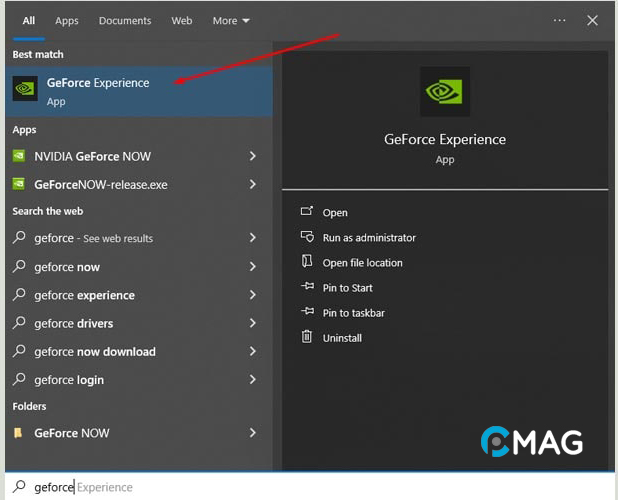The width and height of the screenshot is (618, 500).
Task: Expand the geforce login suggestion chevron
Action: (x=253, y=380)
